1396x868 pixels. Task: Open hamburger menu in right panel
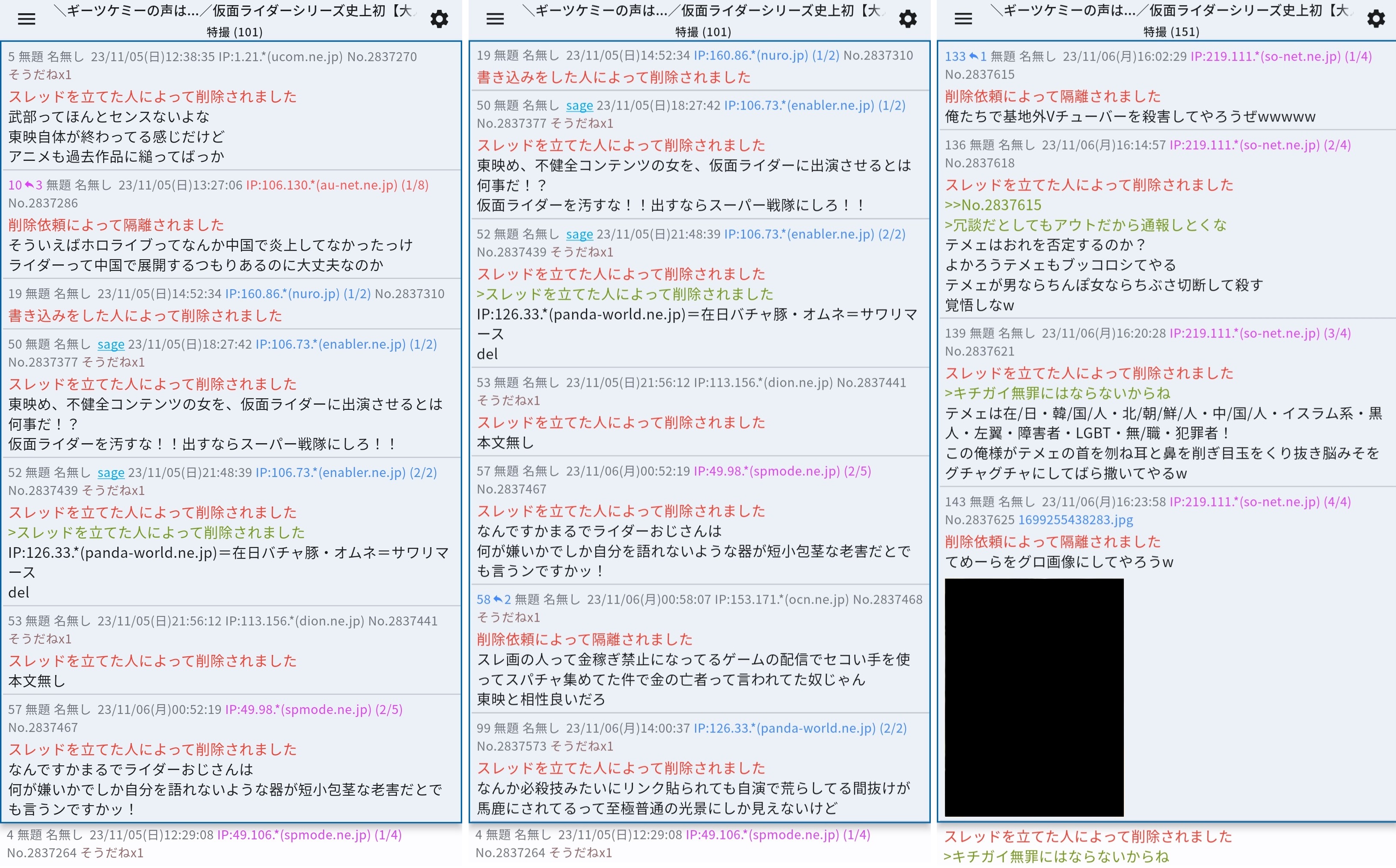[x=963, y=19]
